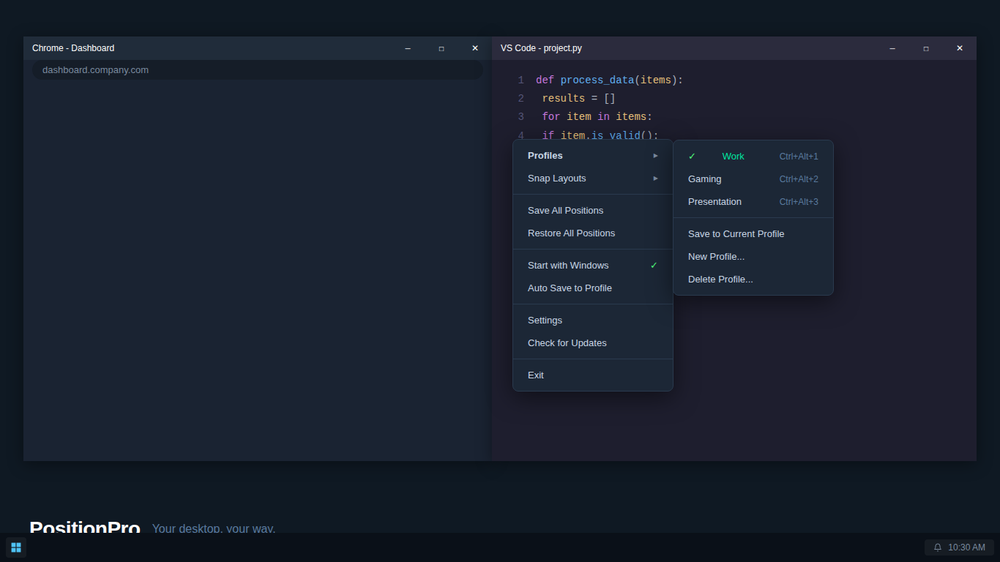1000x562 pixels.
Task: Click line 1 def process_data code
Action: tap(609, 80)
